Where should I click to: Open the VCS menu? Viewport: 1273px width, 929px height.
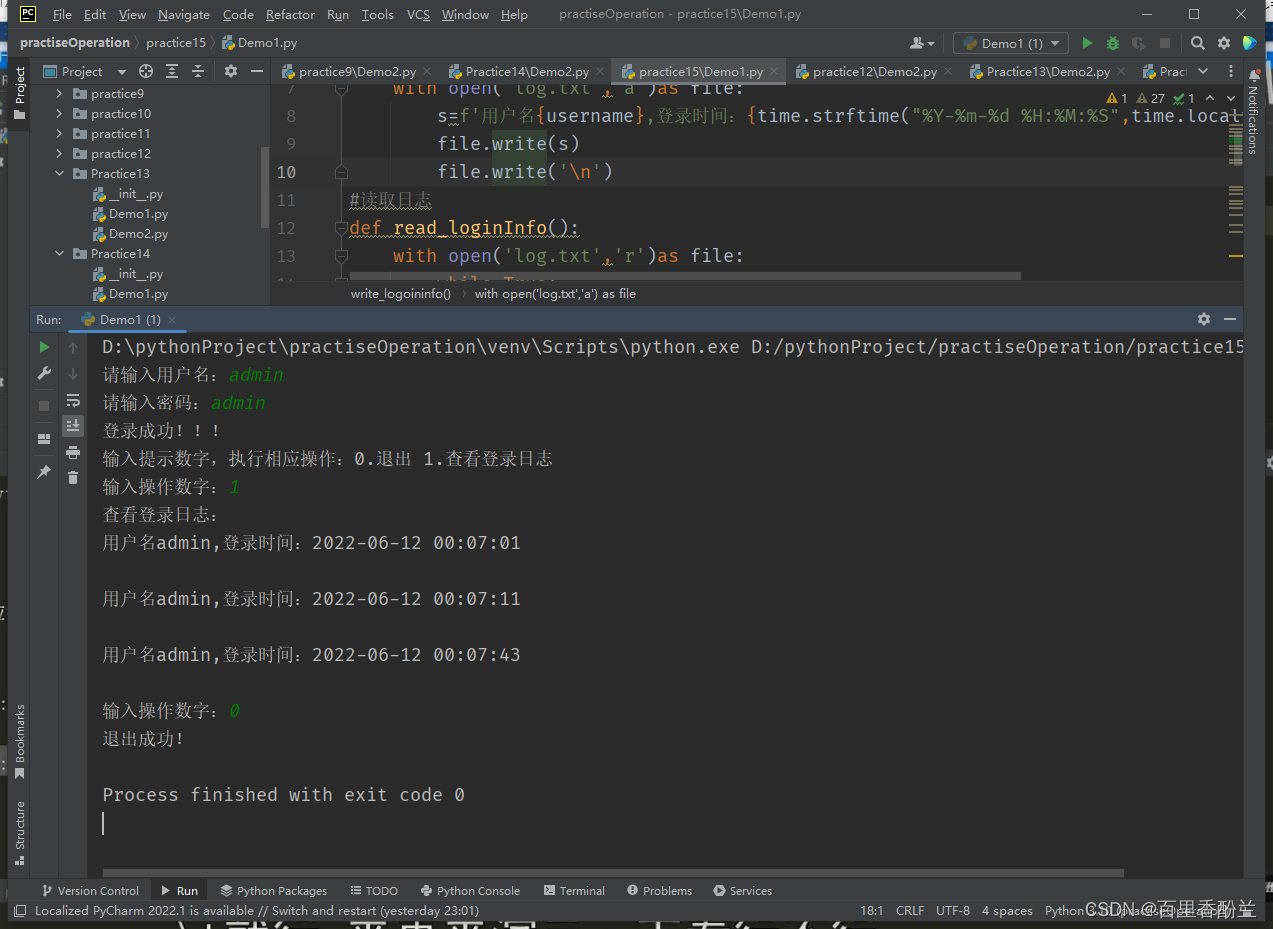(x=419, y=14)
